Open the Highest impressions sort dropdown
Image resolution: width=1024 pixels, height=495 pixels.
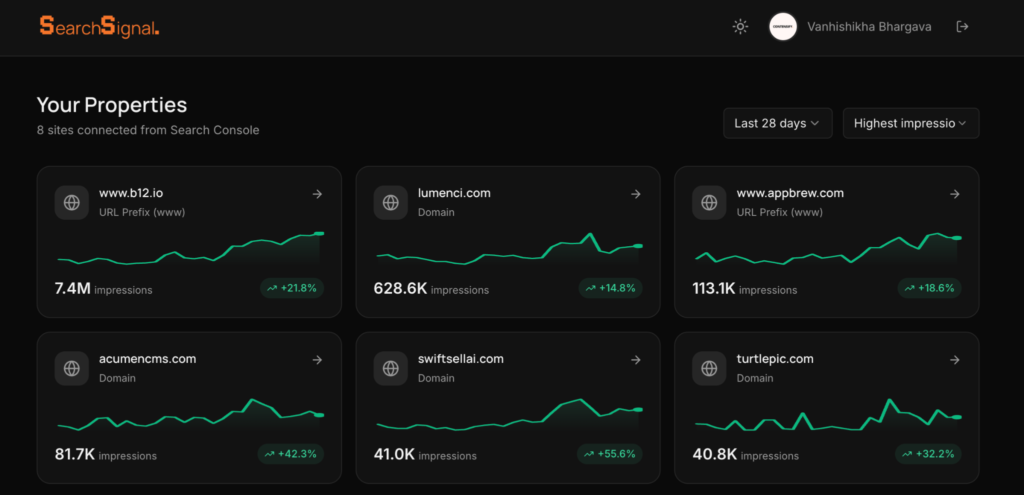click(x=910, y=123)
